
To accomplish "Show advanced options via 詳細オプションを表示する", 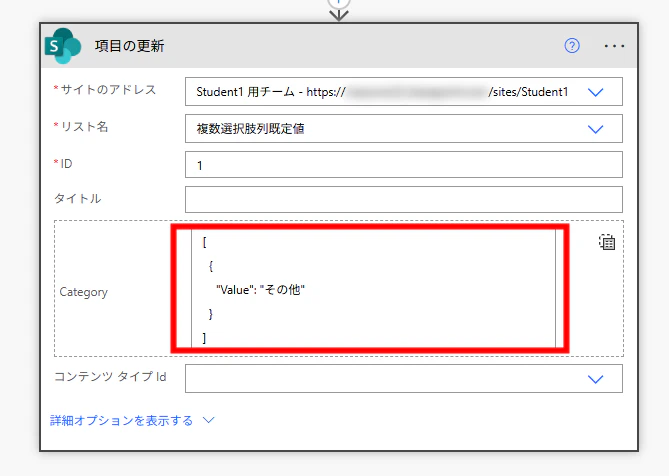I will point(122,421).
